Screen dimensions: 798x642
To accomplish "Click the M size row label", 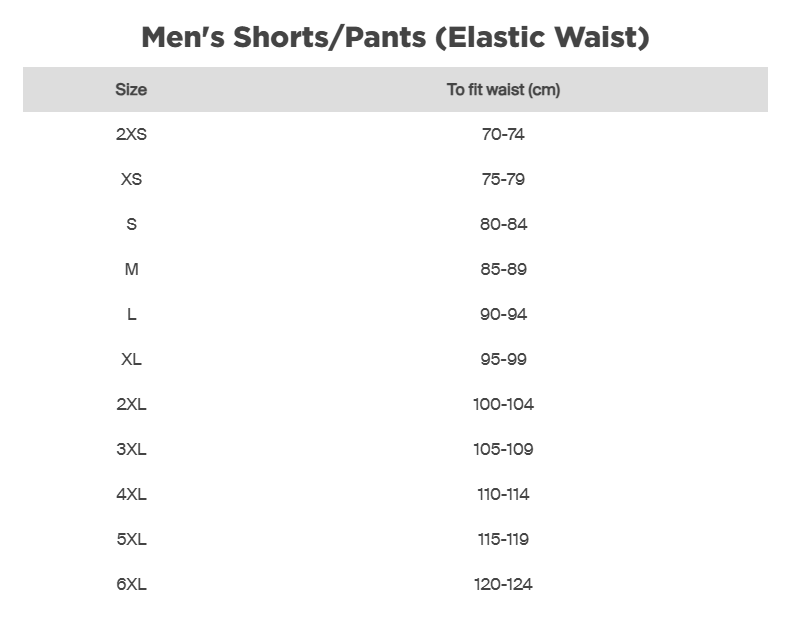I will coord(131,269).
